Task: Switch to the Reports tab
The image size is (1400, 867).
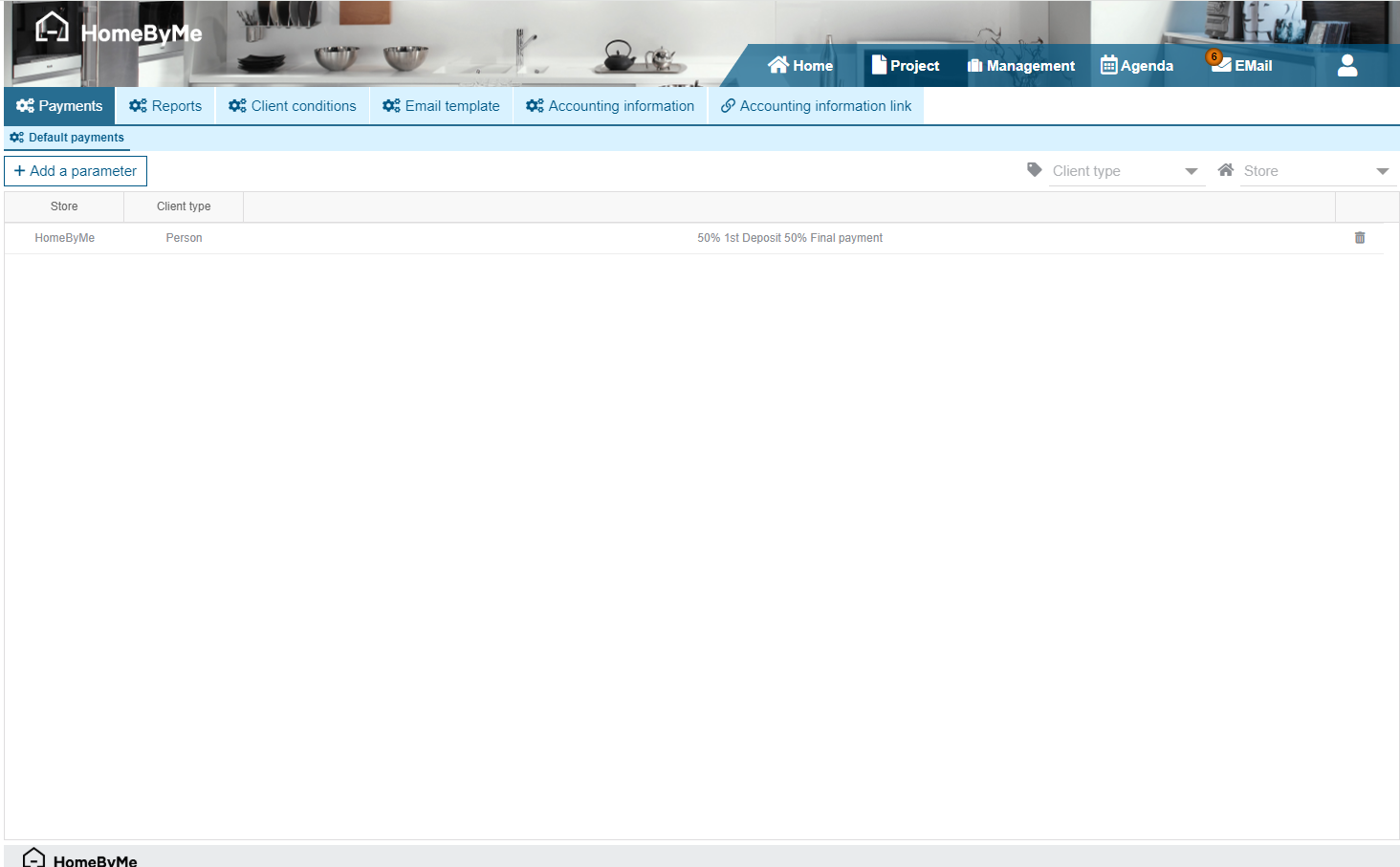Action: (165, 106)
